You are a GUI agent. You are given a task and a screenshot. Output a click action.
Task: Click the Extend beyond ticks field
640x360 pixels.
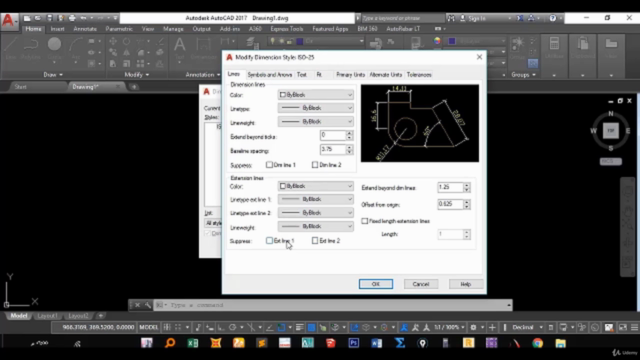tap(333, 135)
